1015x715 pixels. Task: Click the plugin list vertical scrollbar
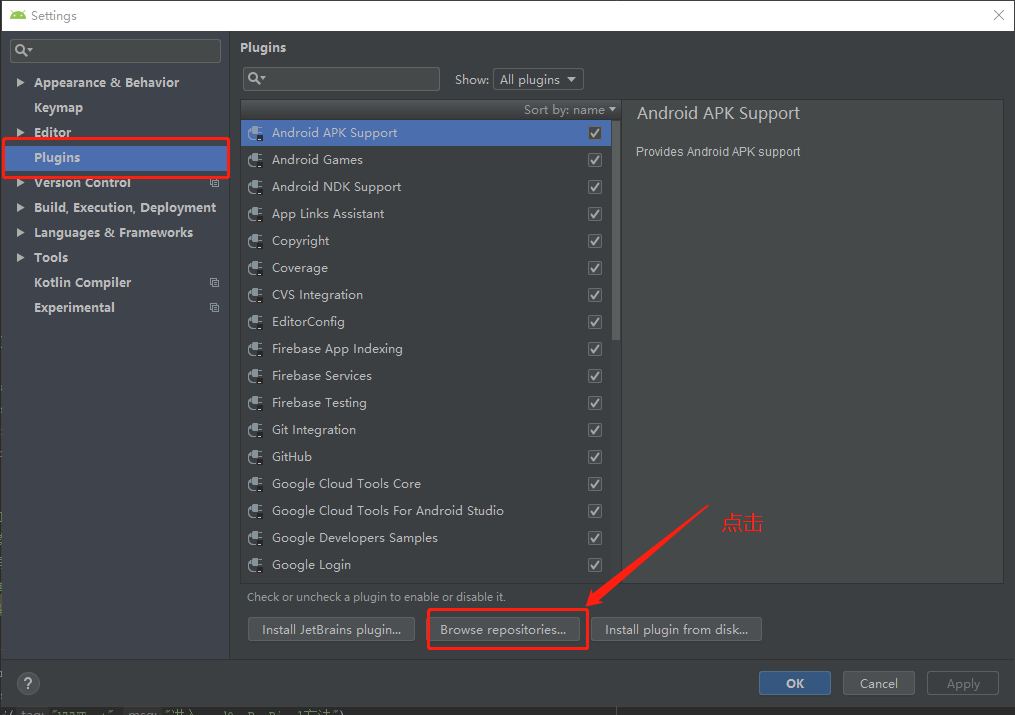(616, 230)
